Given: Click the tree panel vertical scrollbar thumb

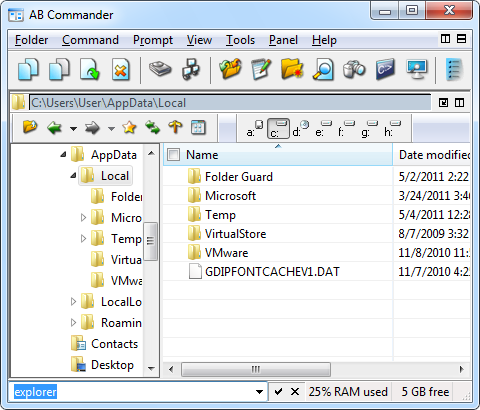Looking at the screenshot, I should point(151,241).
